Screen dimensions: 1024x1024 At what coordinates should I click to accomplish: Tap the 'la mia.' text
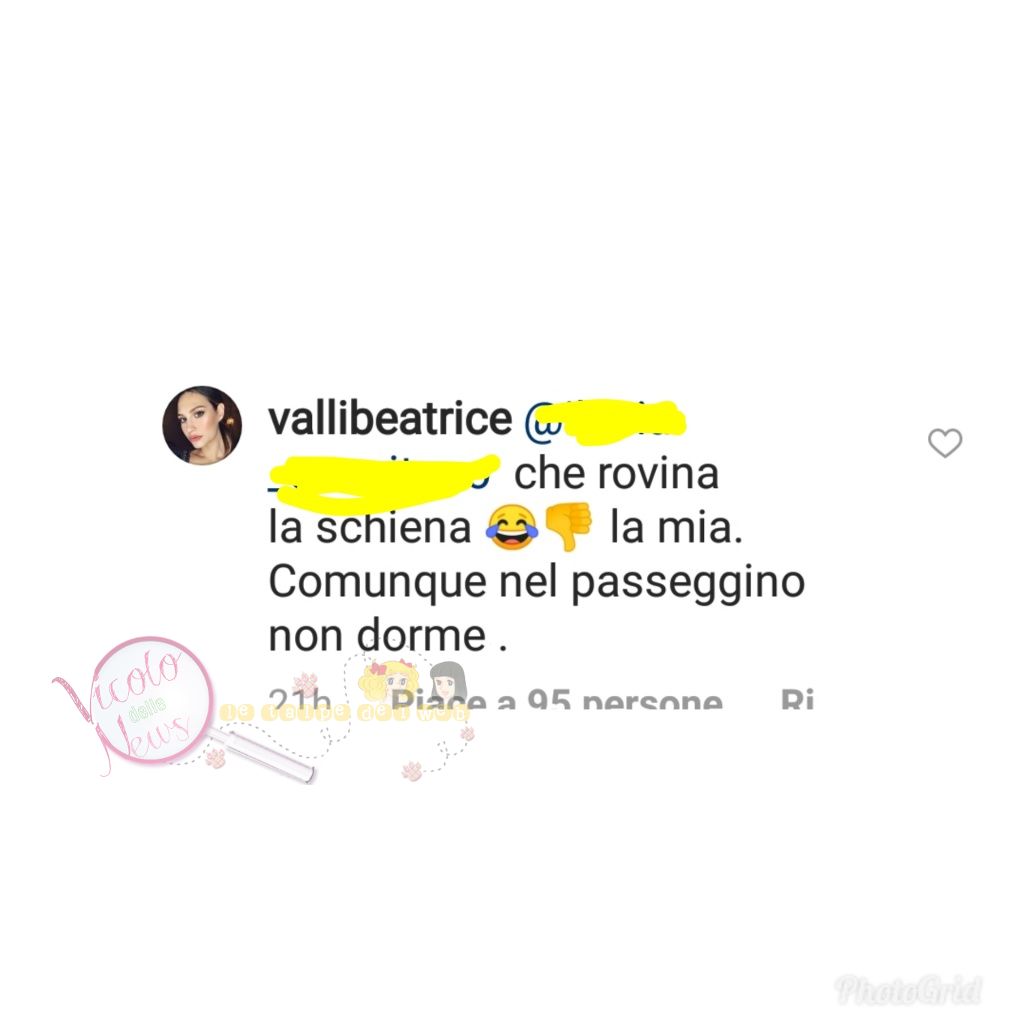pos(676,527)
